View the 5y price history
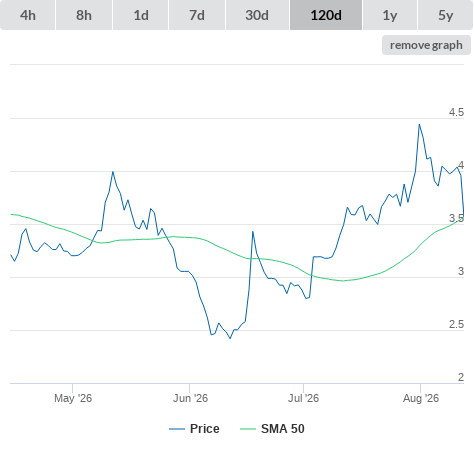 (445, 15)
